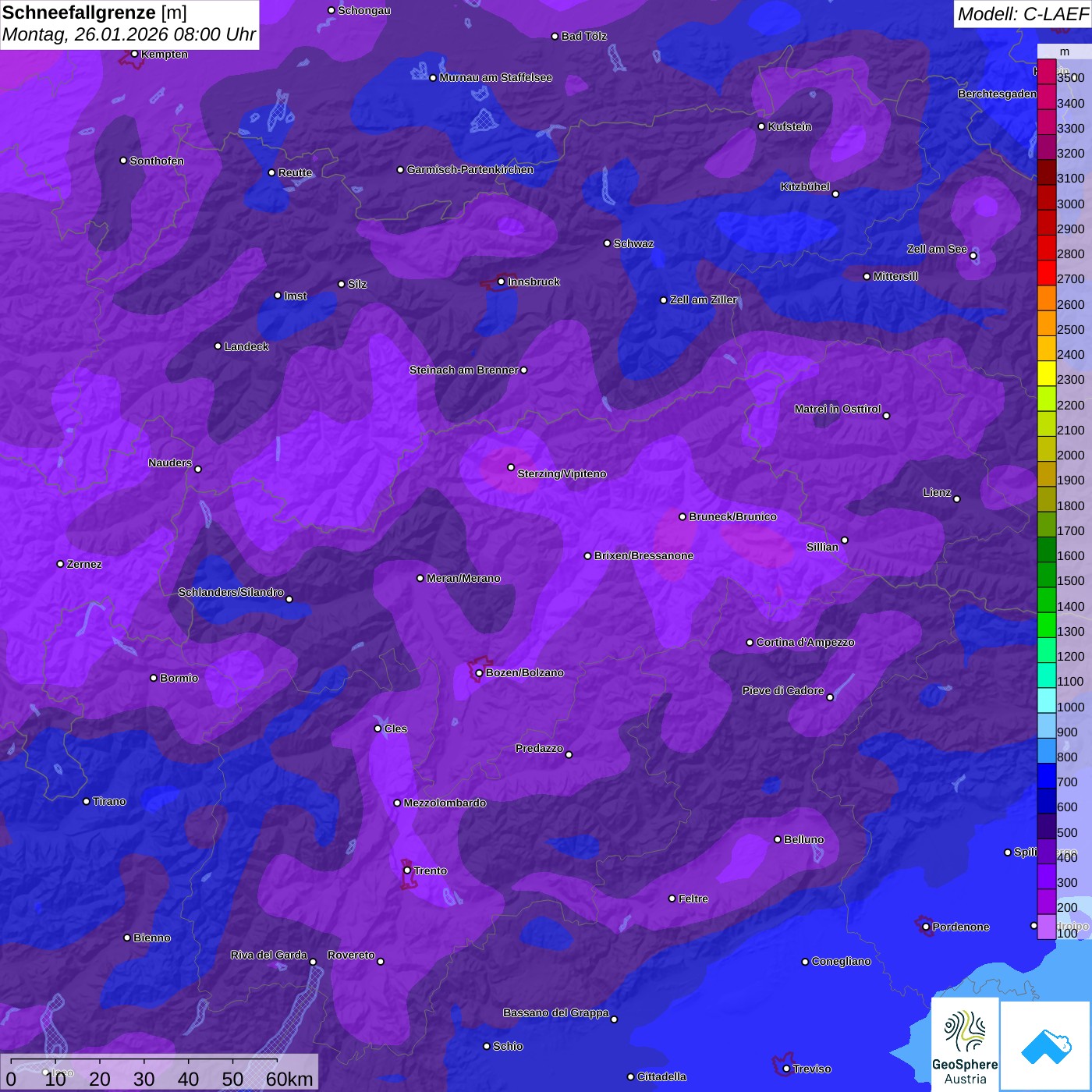The image size is (1092, 1092).
Task: Click the Kufstein city label
Action: (x=789, y=126)
